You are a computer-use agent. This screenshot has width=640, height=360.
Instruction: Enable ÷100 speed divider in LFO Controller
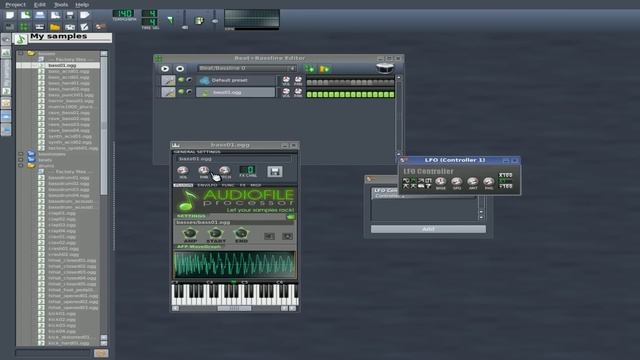(x=505, y=187)
